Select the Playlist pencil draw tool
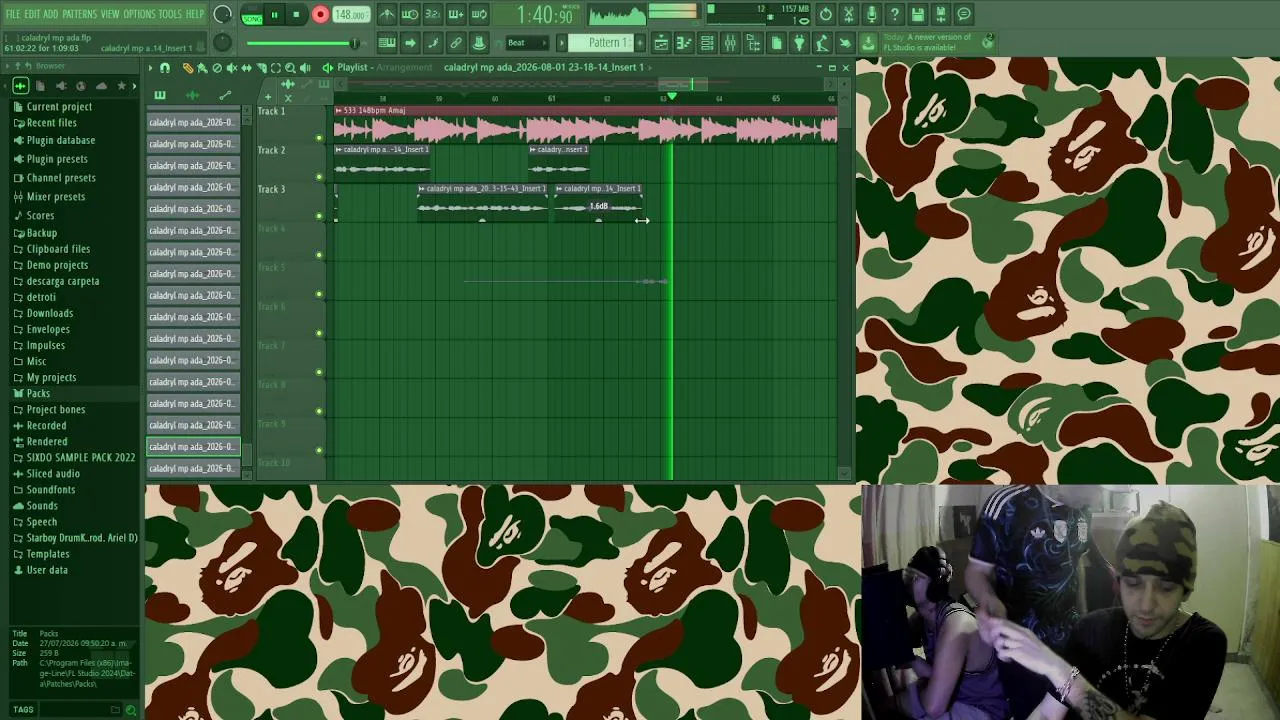 point(187,68)
